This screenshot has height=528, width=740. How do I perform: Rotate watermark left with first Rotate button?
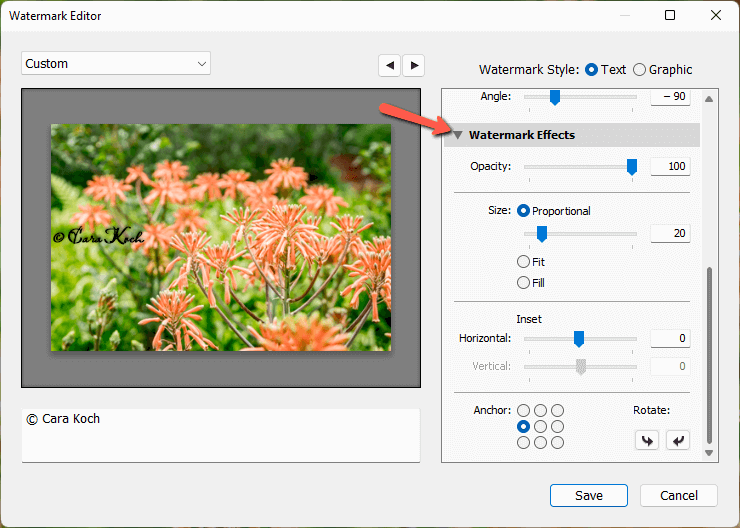pyautogui.click(x=647, y=441)
